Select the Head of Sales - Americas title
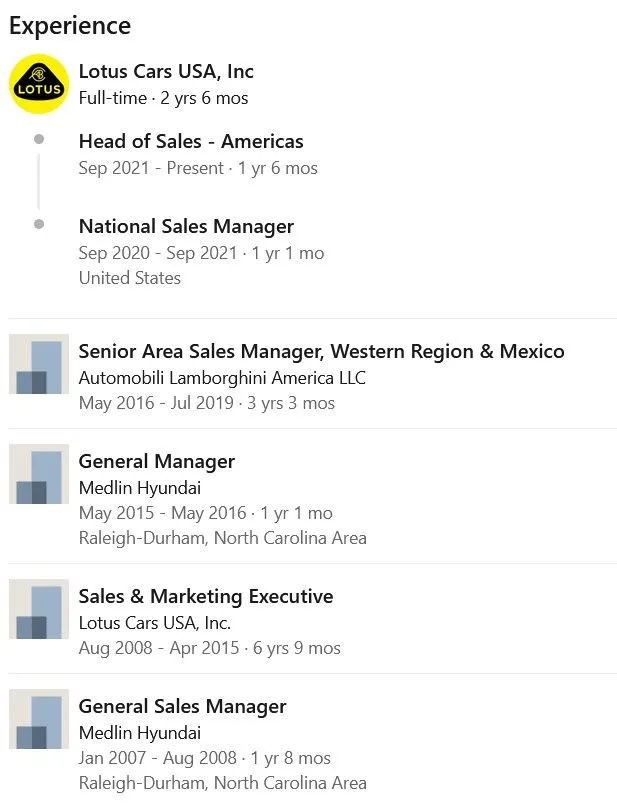This screenshot has height=807, width=617. 191,141
